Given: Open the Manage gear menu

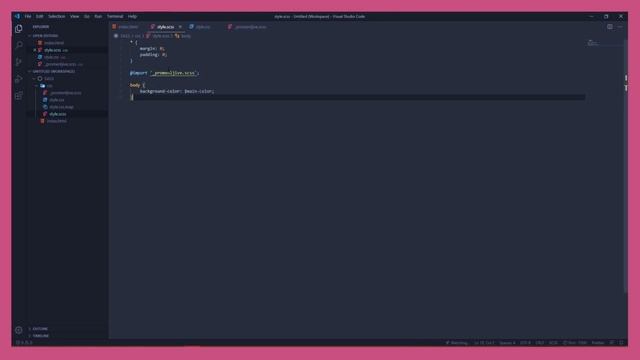Looking at the screenshot, I should [19, 330].
